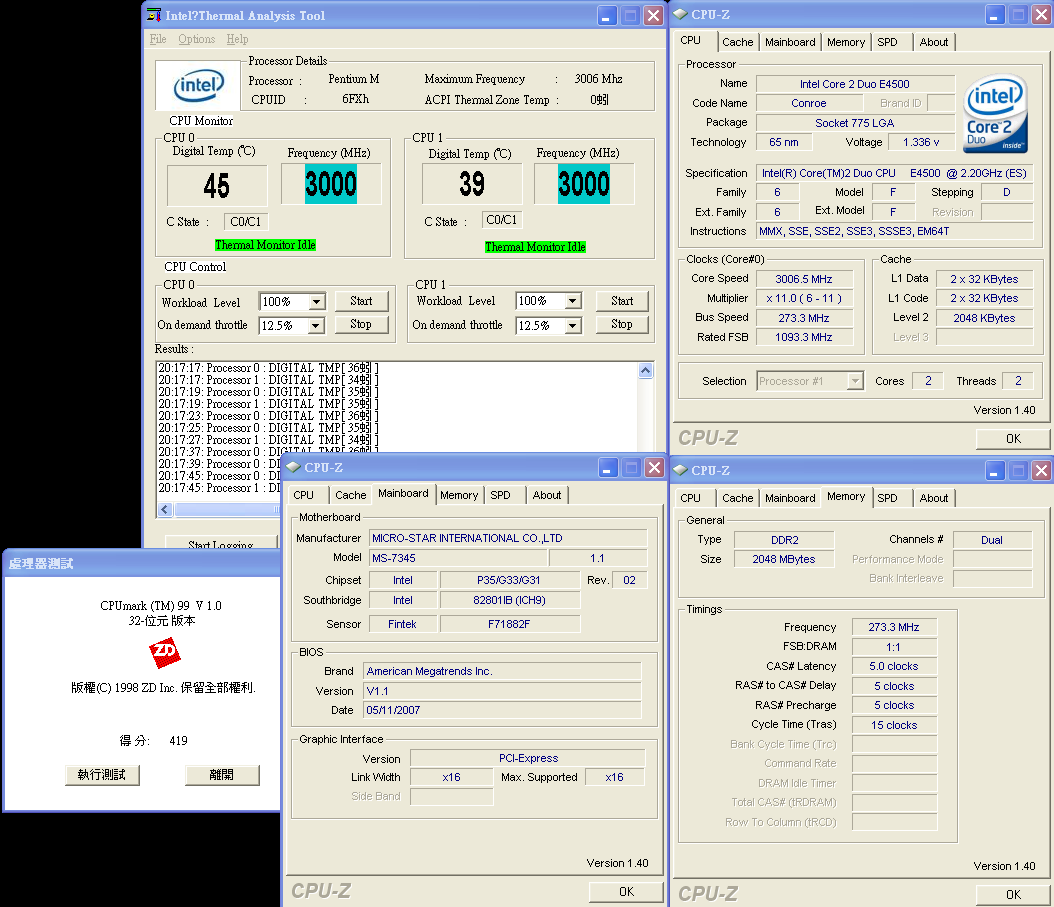Screen dimensions: 1054x907
Task: Click the DDR2 memory type field
Action: coord(784,540)
